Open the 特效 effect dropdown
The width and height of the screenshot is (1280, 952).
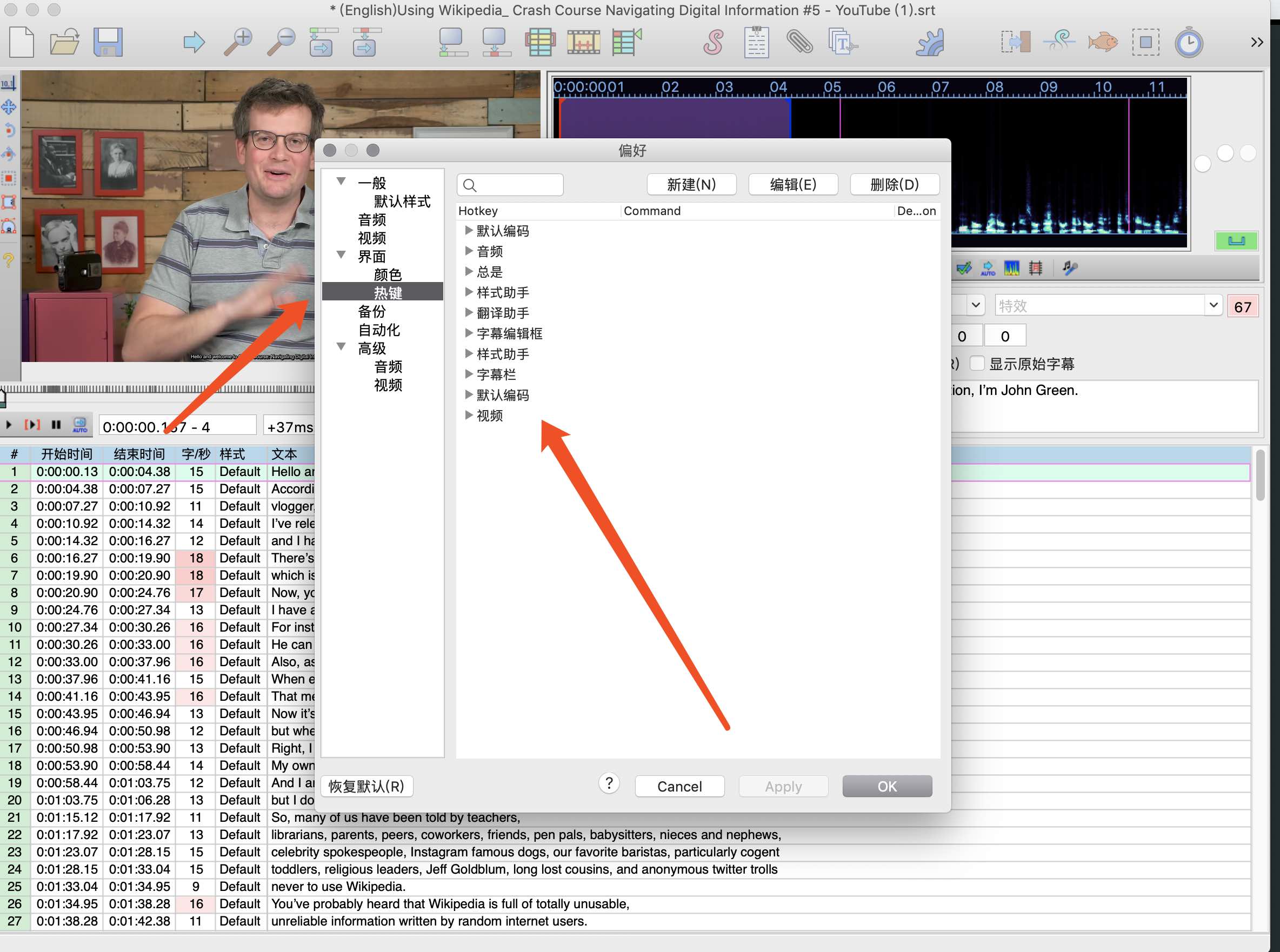[1213, 305]
